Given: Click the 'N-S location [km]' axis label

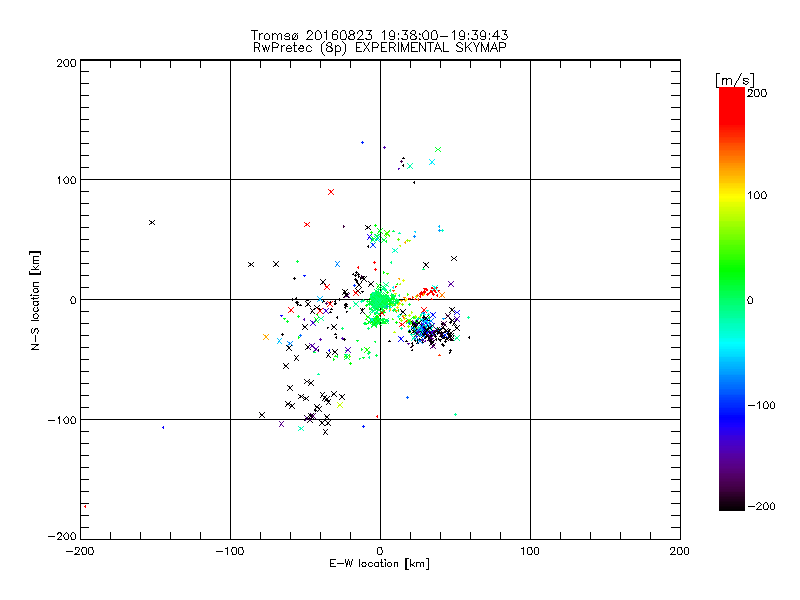Looking at the screenshot, I should pos(35,300).
